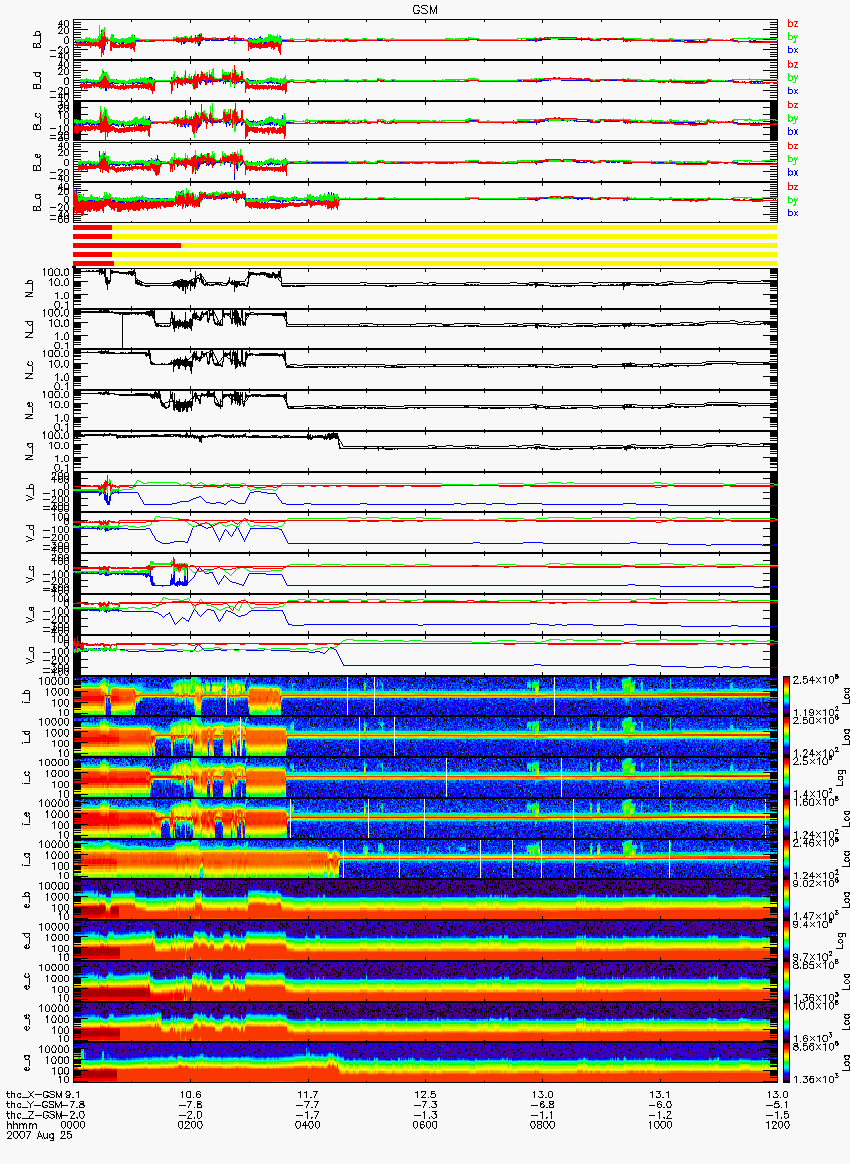850x1164 pixels.
Task: Click the red bz legend of the B_b panel
Action: click(x=793, y=24)
